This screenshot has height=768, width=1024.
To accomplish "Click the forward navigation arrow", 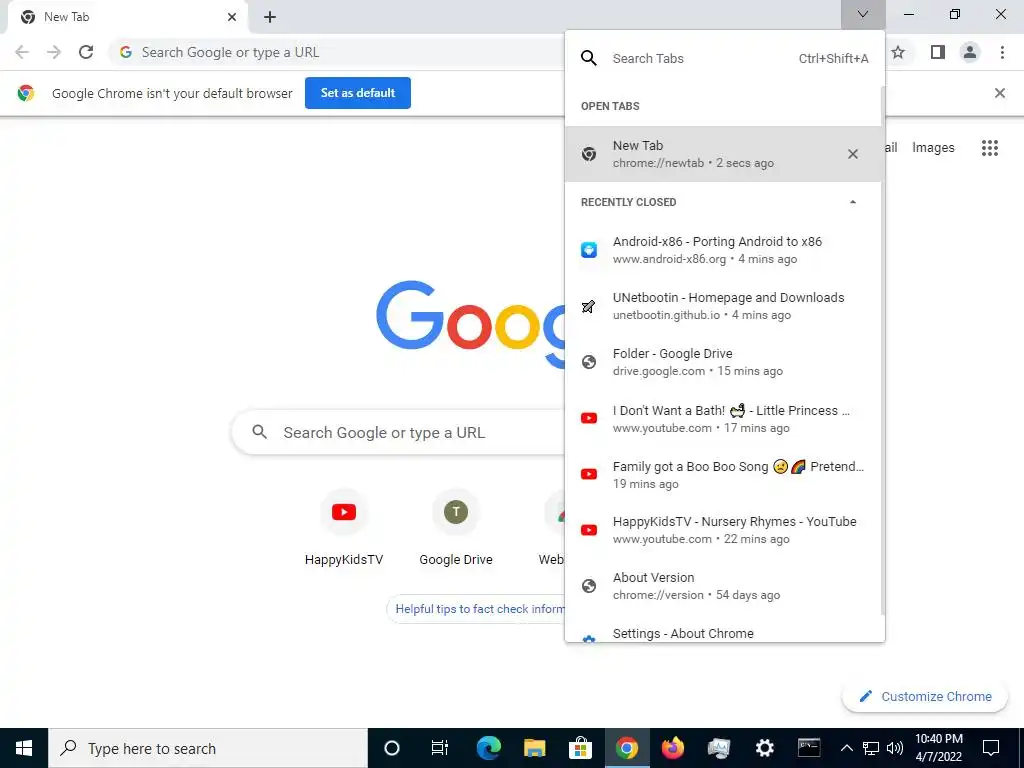I will tap(54, 52).
